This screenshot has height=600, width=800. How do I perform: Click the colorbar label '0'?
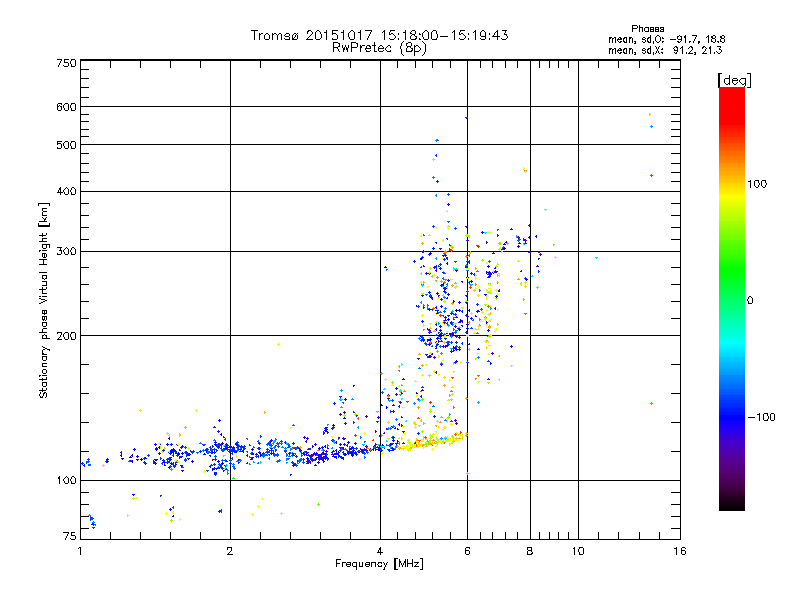(x=750, y=300)
